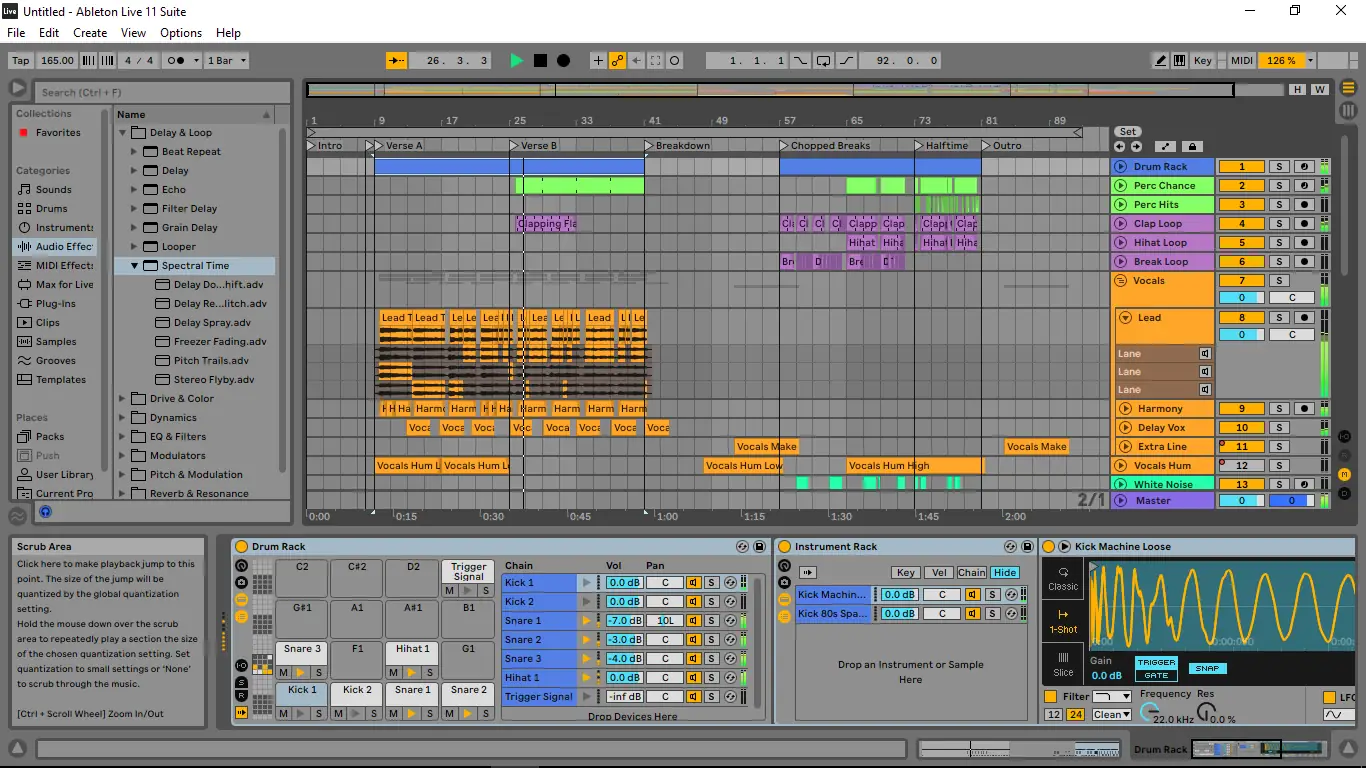The width and height of the screenshot is (1366, 768).
Task: Click the Stop transport button
Action: click(540, 61)
